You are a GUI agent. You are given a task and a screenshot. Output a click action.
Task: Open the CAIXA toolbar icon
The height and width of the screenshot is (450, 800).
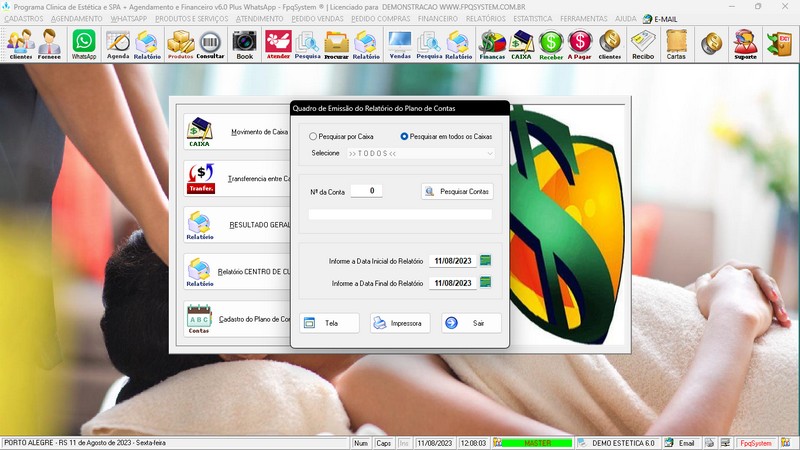[x=521, y=44]
